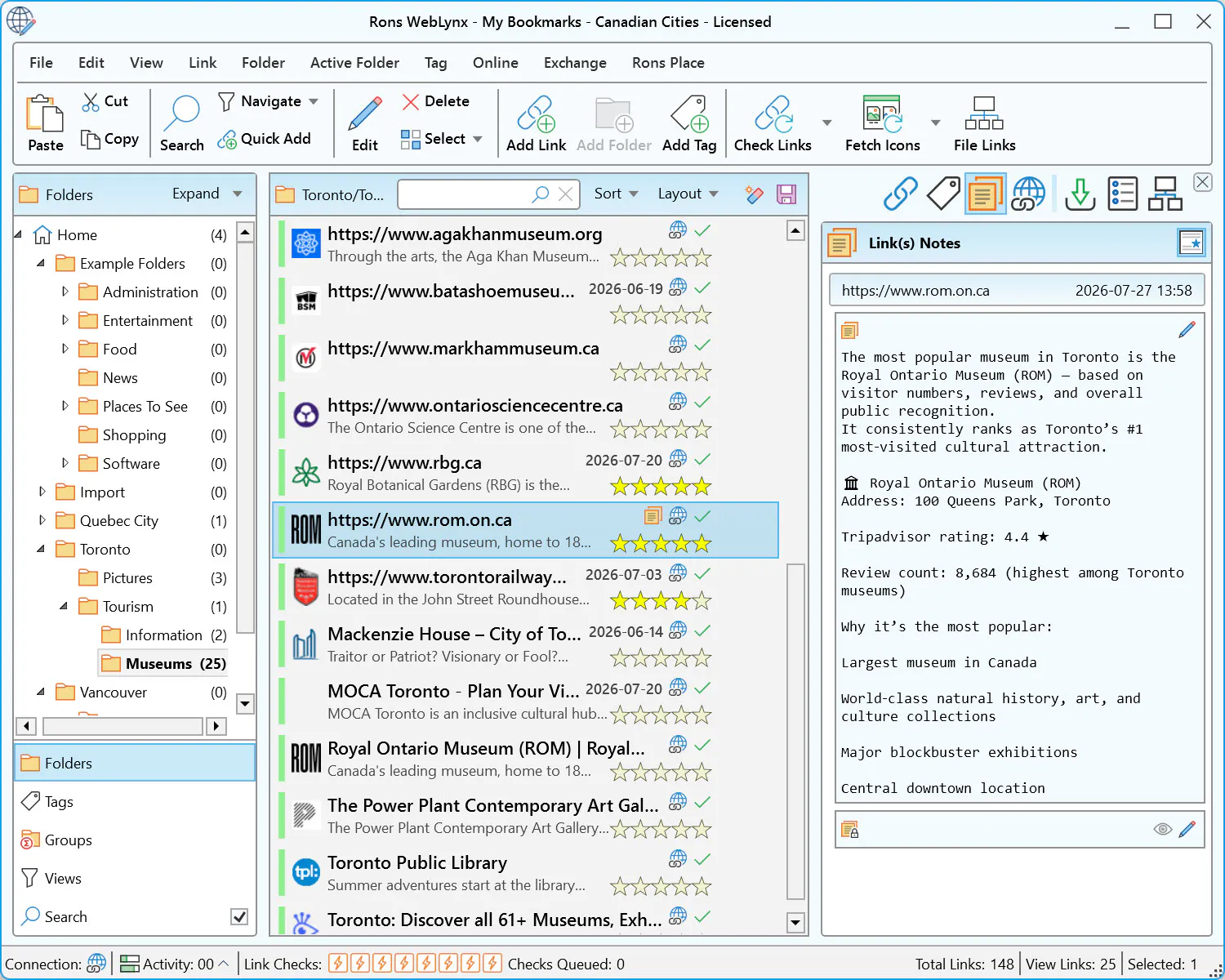Viewport: 1225px width, 980px height.
Task: Open the Rons Place menu
Action: pyautogui.click(x=668, y=63)
